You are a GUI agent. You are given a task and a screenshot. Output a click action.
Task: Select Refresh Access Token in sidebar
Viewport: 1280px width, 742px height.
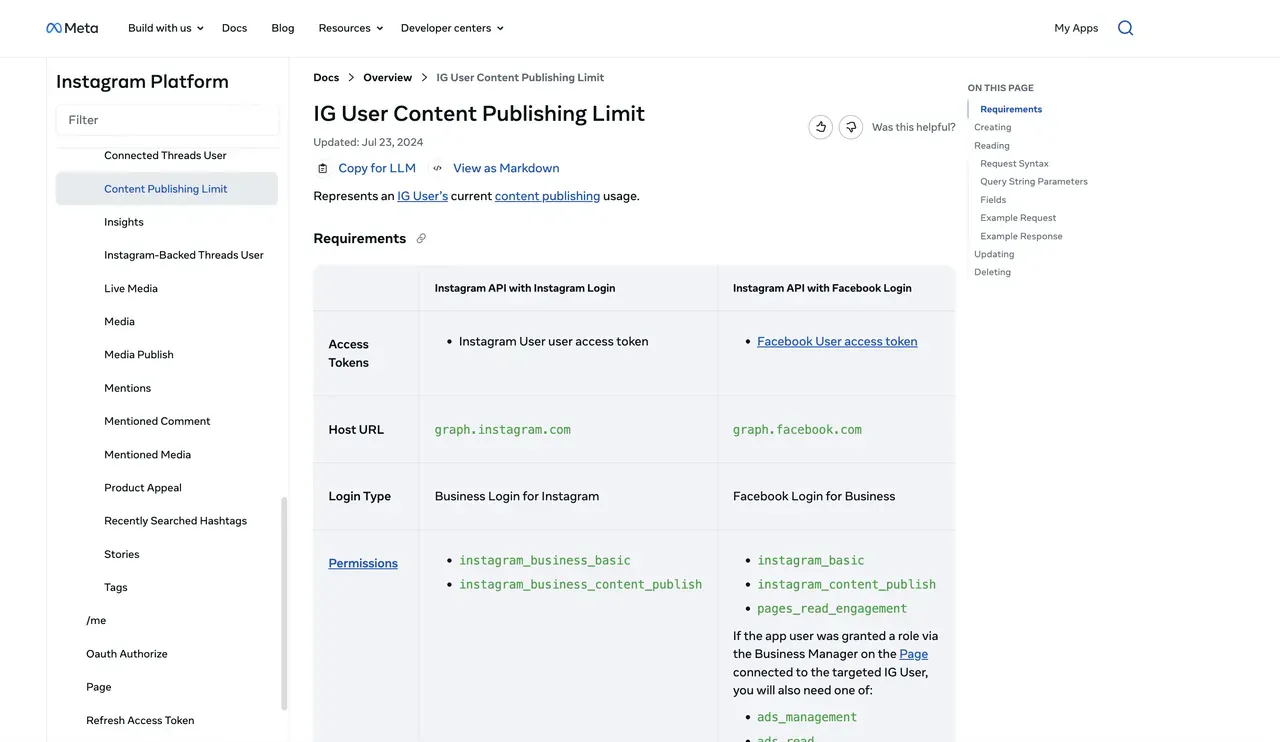click(x=140, y=720)
